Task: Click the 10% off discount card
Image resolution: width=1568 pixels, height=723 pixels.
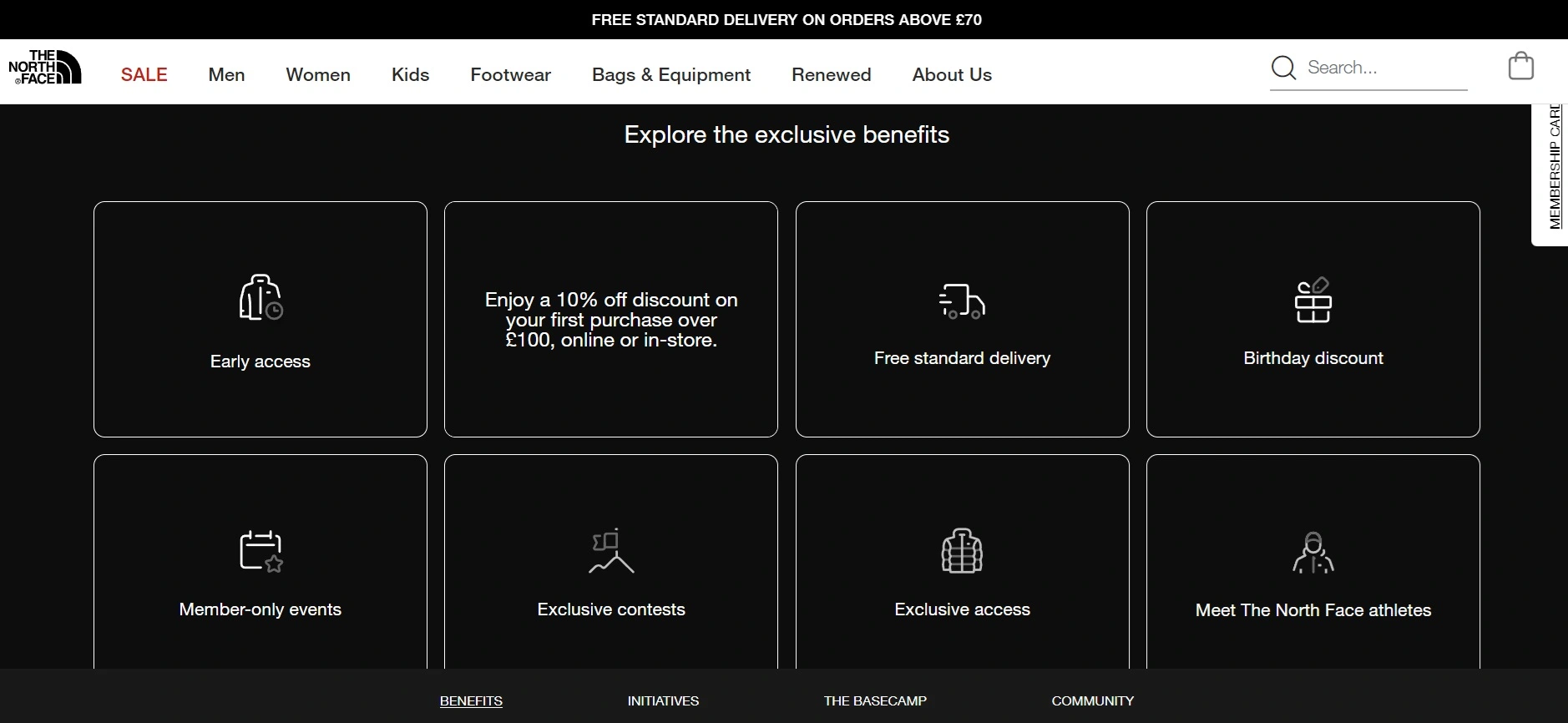Action: point(611,320)
